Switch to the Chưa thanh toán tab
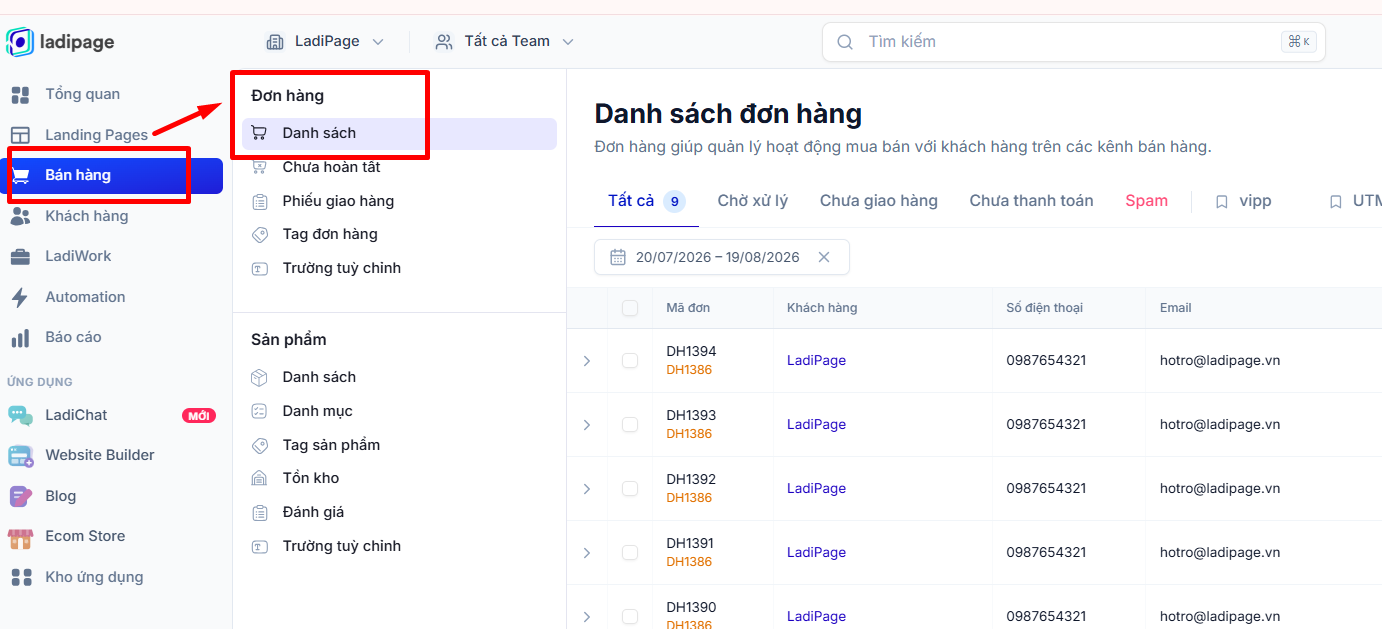The image size is (1382, 629). pos(1031,201)
